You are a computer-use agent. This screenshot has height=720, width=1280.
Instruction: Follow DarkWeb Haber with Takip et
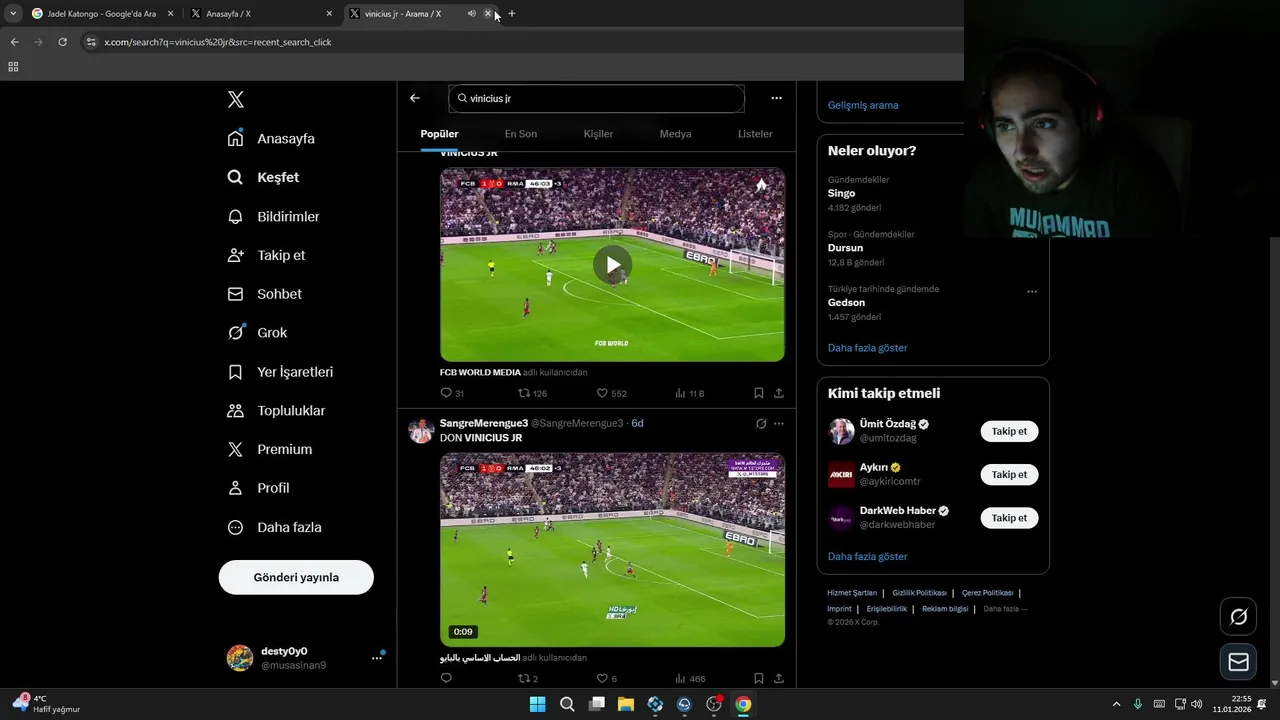click(1009, 518)
